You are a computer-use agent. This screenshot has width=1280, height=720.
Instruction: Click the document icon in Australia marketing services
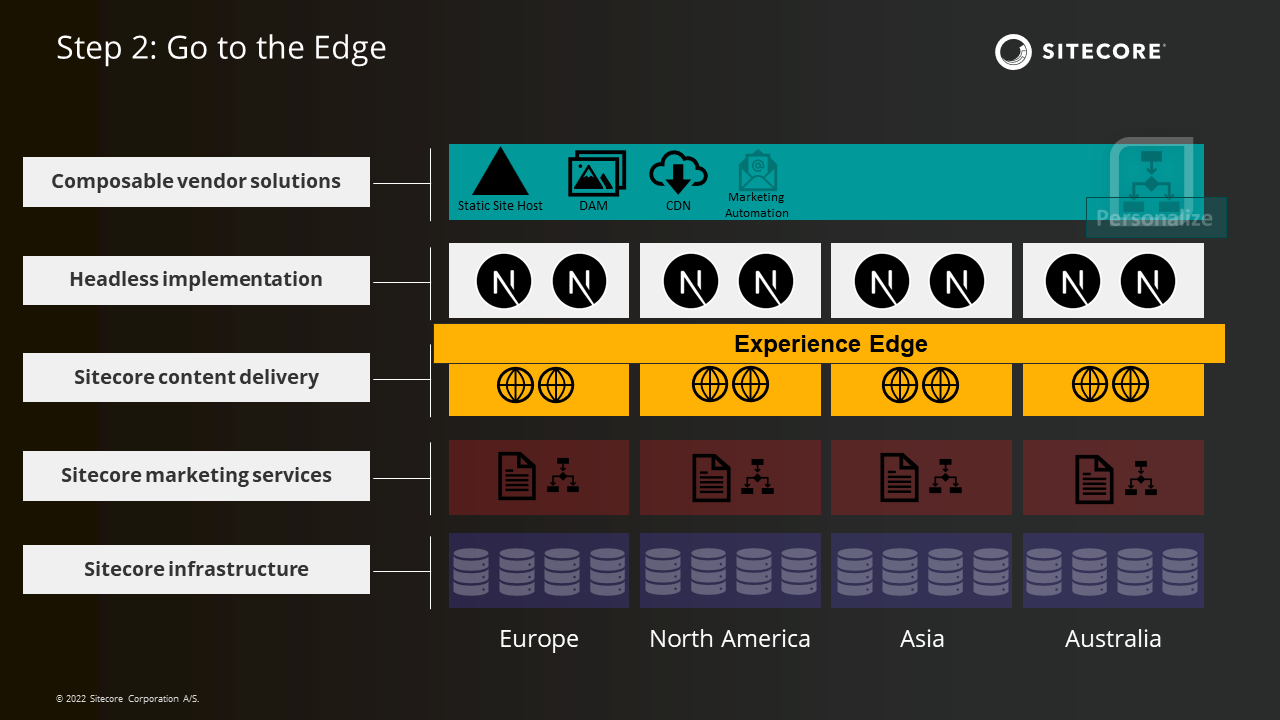(1094, 478)
